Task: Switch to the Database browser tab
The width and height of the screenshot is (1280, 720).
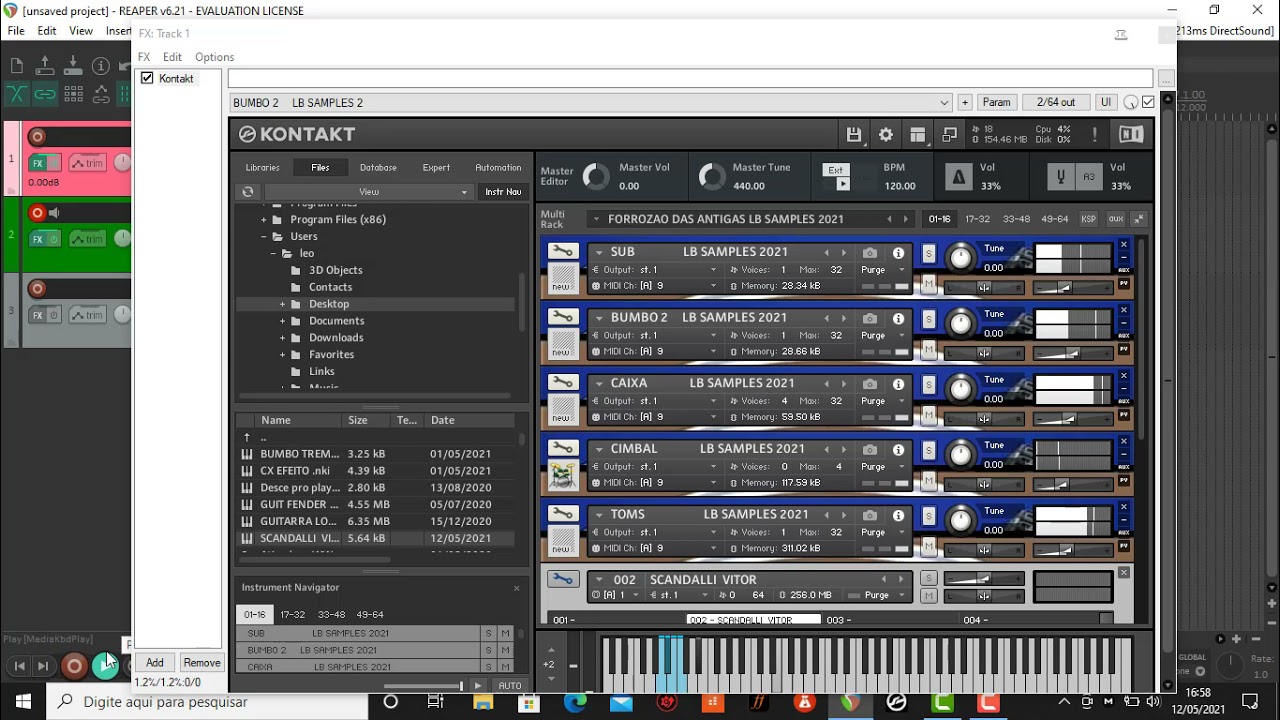Action: pos(378,168)
